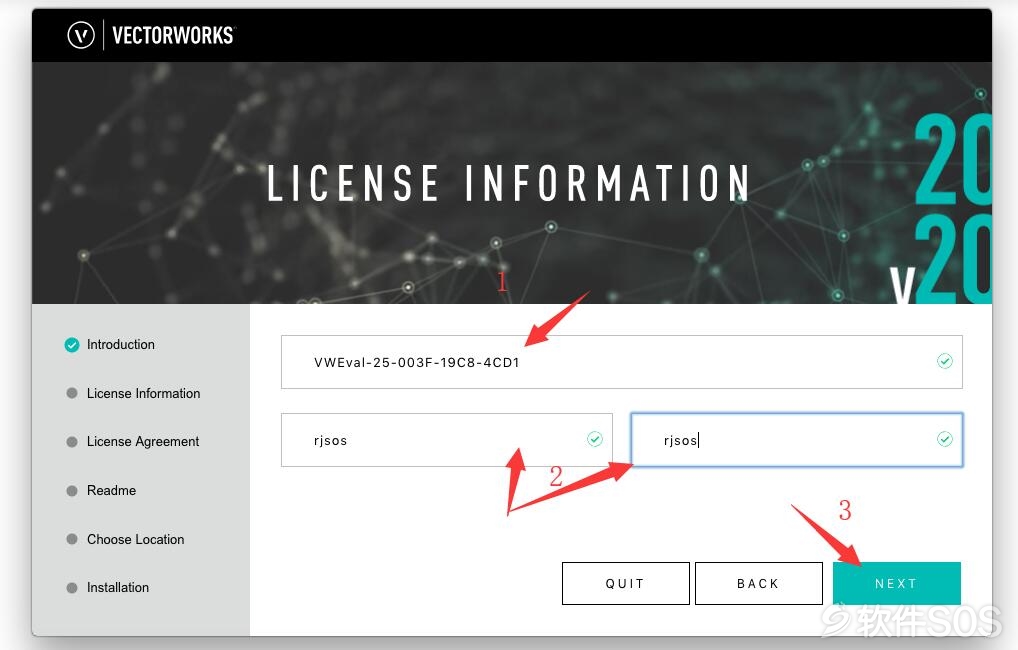
Task: Click the second rjsos field checkmark icon
Action: 945,440
